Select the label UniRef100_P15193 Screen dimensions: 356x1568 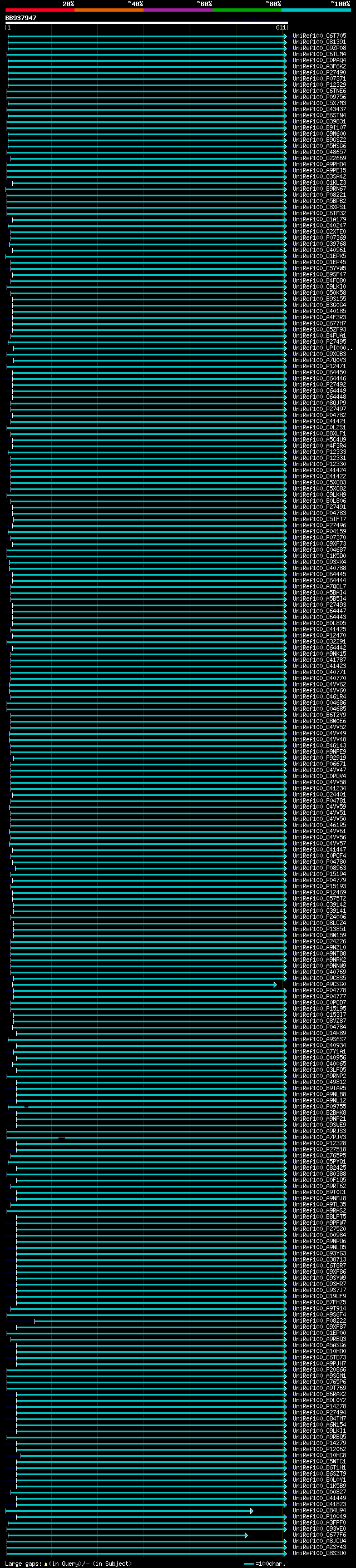[319, 886]
